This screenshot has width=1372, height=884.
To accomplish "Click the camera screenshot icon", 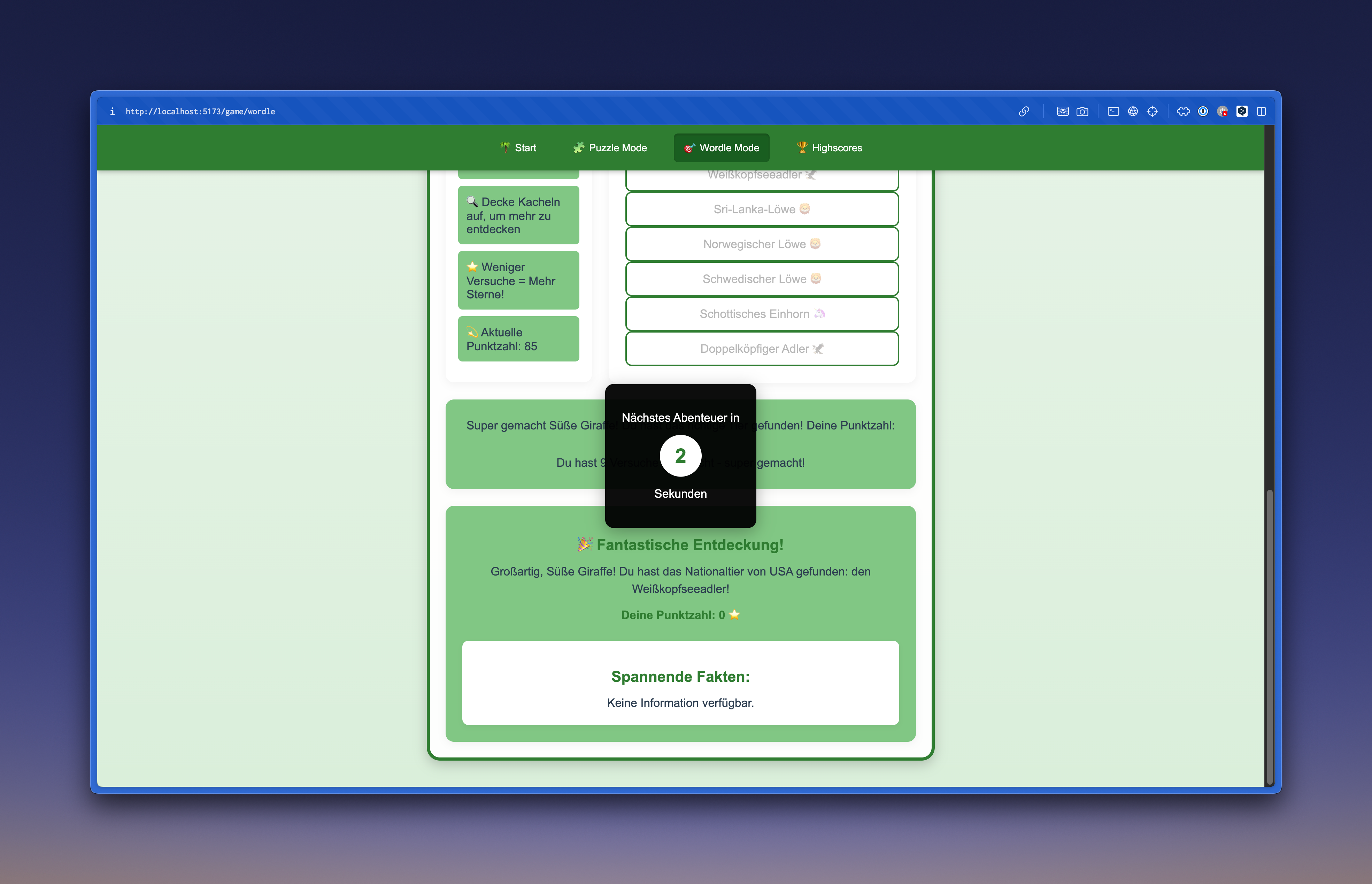I will click(x=1082, y=111).
